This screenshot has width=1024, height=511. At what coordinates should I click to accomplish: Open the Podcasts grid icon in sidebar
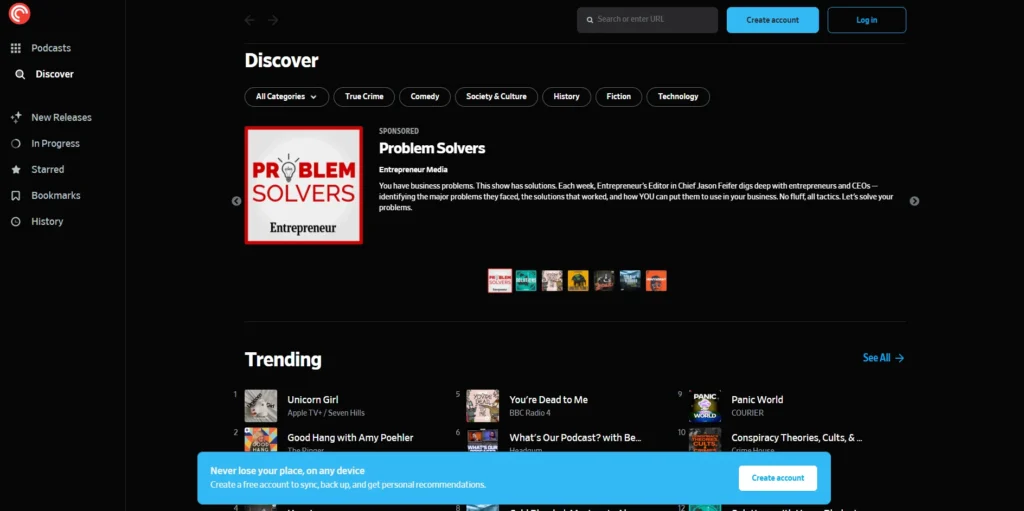pyautogui.click(x=16, y=48)
